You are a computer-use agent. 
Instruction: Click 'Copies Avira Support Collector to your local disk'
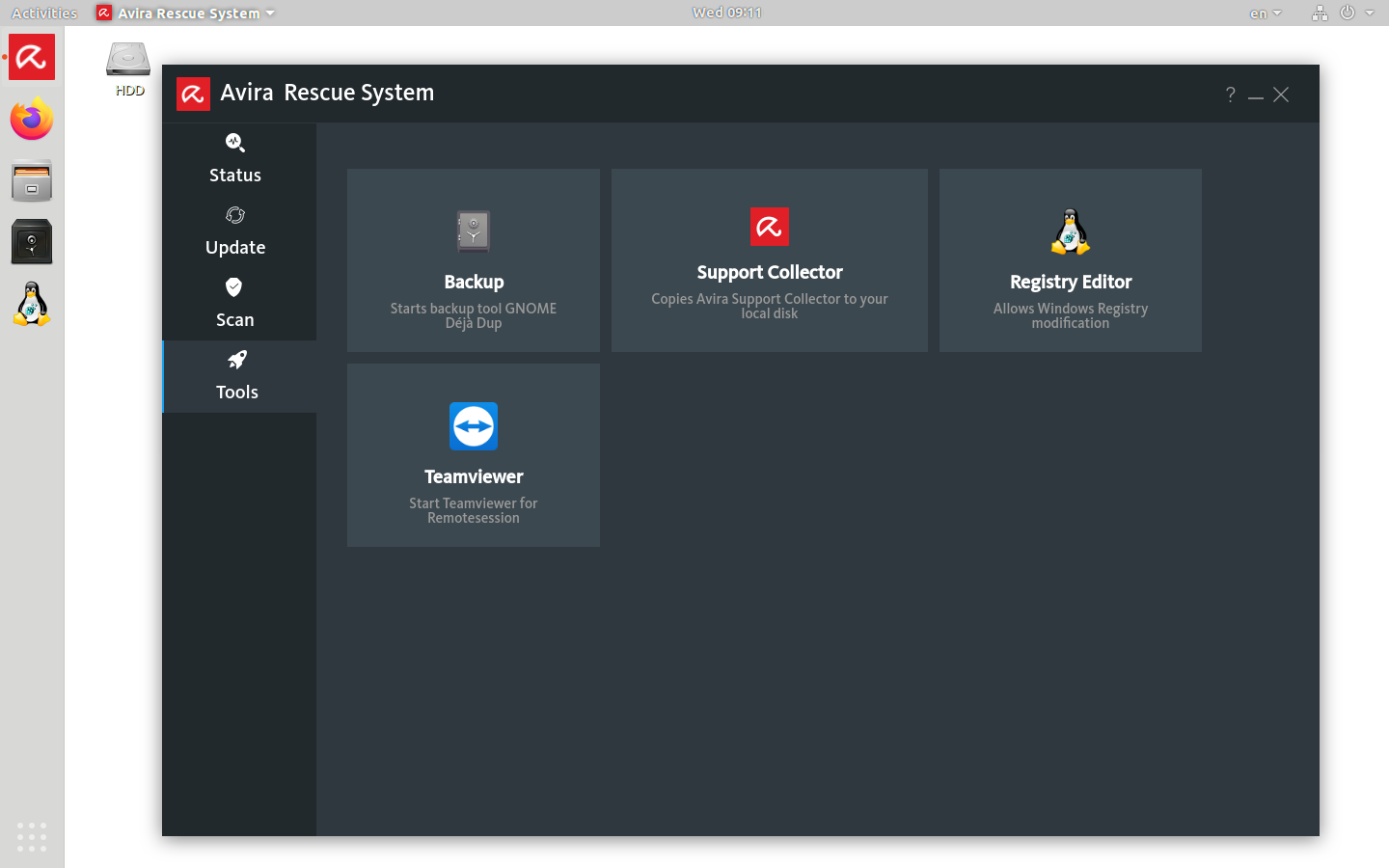click(770, 306)
